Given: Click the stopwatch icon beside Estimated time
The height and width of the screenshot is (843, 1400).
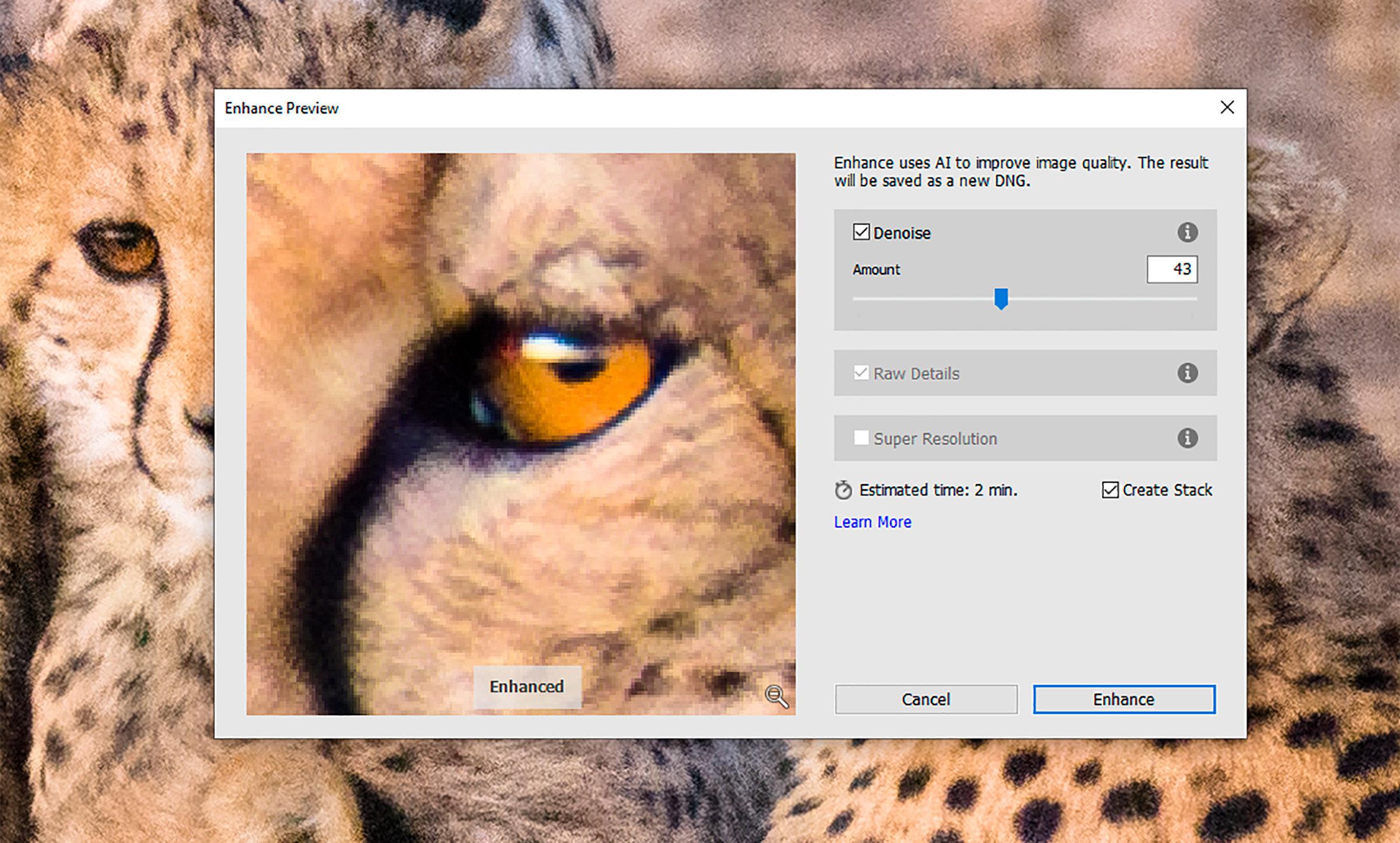Looking at the screenshot, I should pyautogui.click(x=843, y=490).
